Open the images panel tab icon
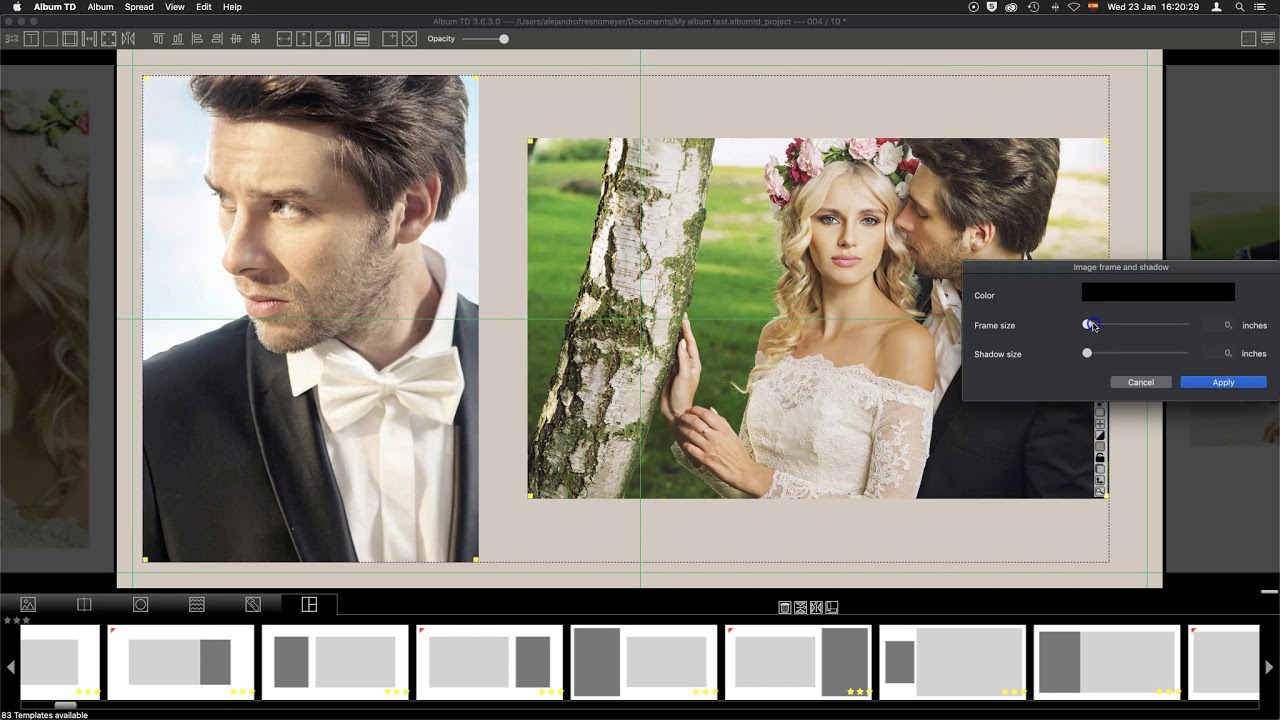1280x720 pixels. point(28,605)
